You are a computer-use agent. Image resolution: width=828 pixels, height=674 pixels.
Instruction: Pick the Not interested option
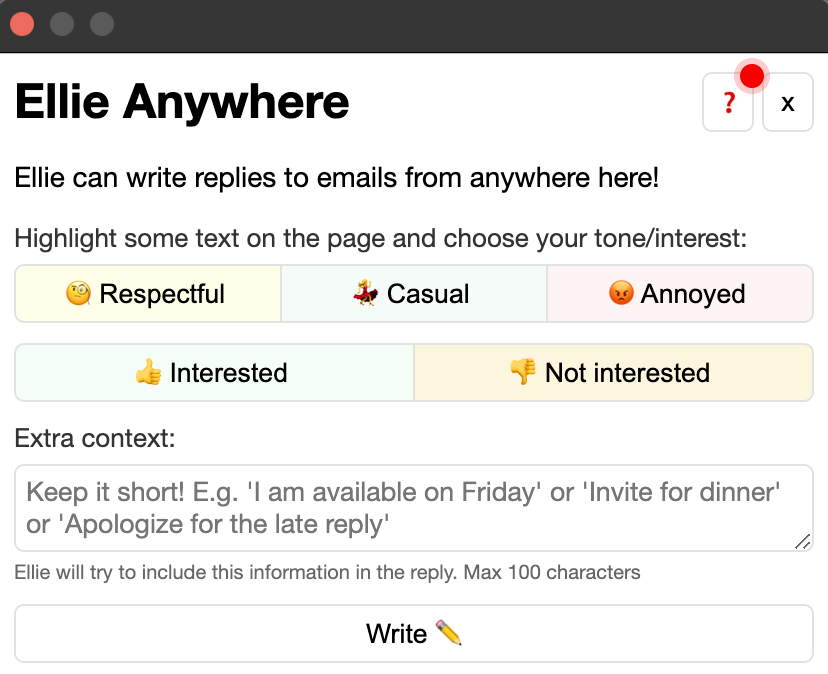[x=613, y=373]
